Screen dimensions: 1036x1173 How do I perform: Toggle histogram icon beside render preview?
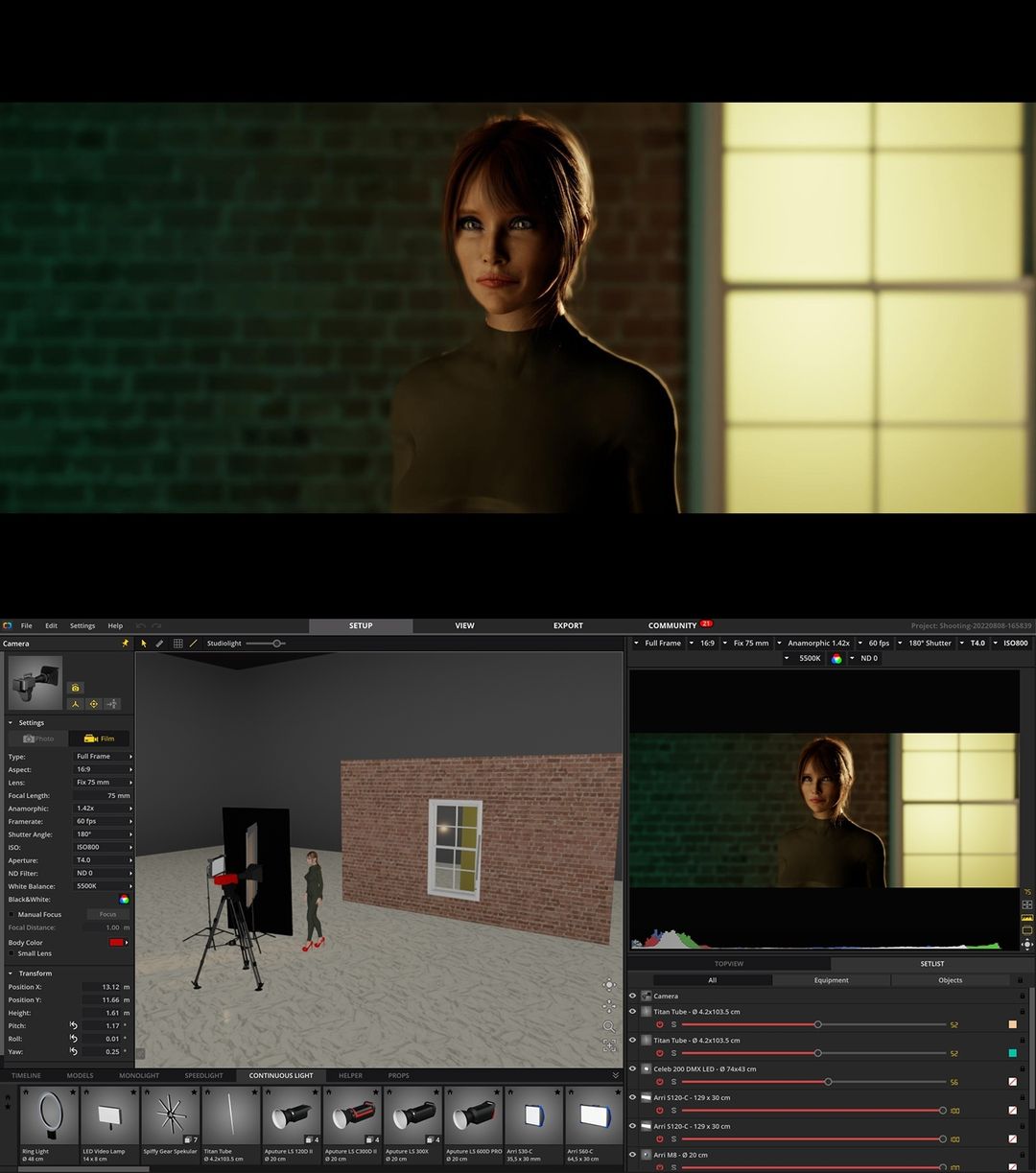[x=1027, y=918]
